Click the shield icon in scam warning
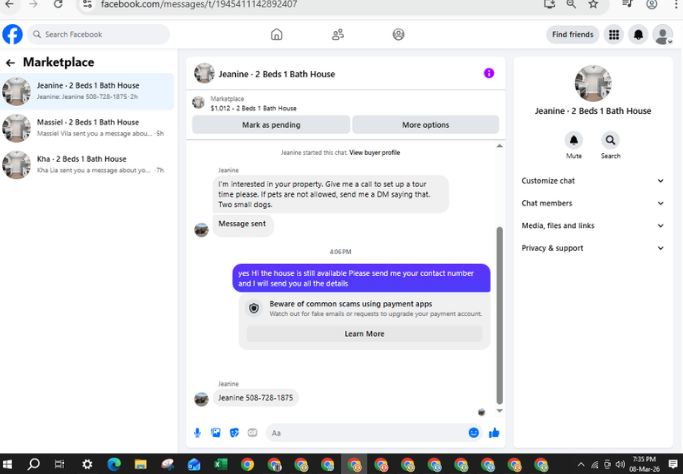This screenshot has height=474, width=683. click(x=254, y=308)
